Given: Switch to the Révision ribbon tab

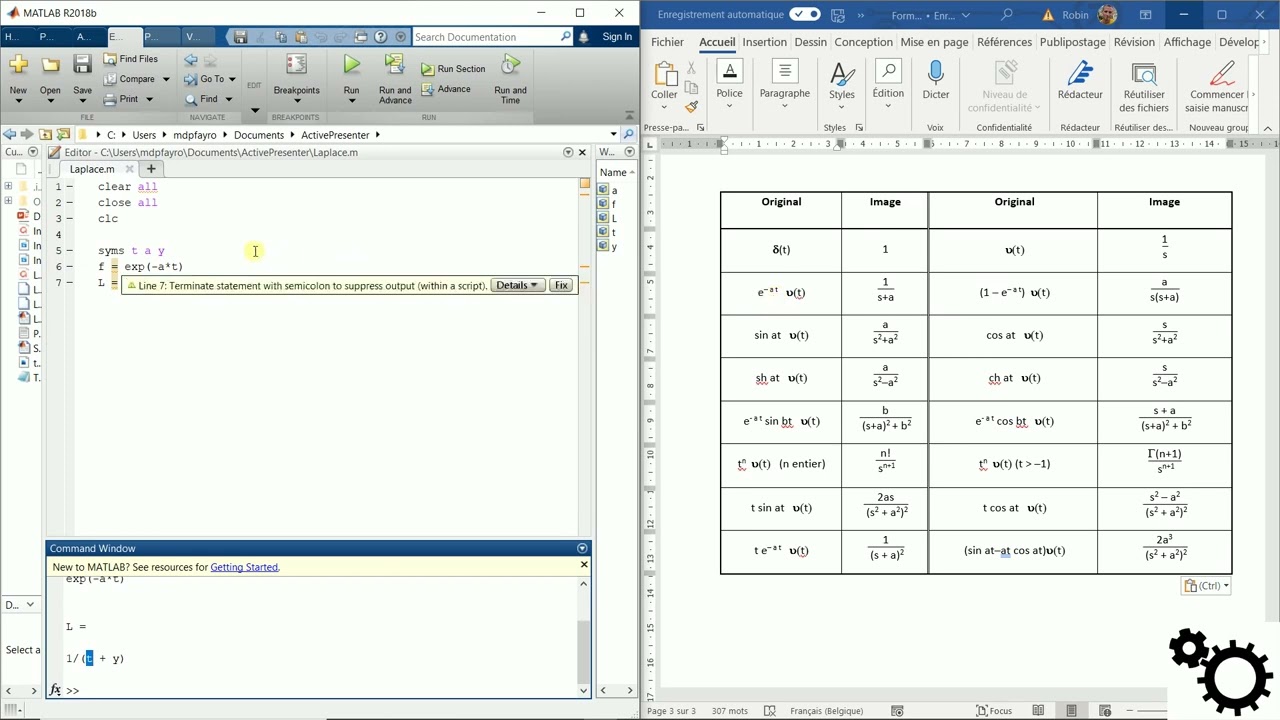Looking at the screenshot, I should (1133, 42).
